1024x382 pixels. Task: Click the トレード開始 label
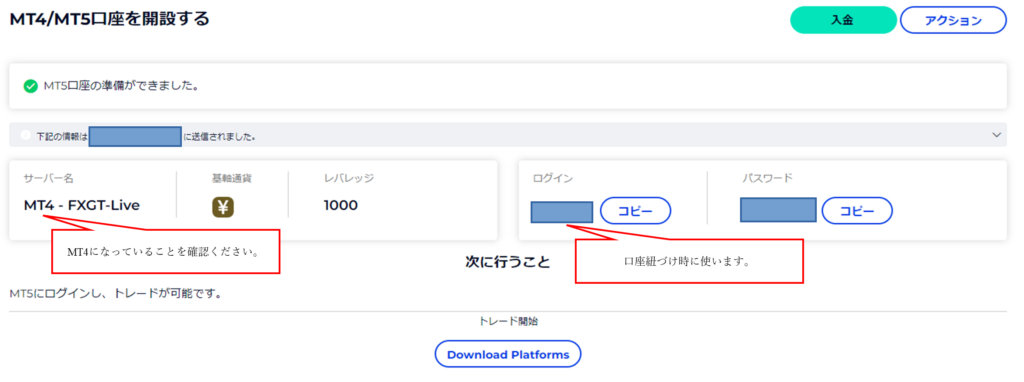(509, 321)
